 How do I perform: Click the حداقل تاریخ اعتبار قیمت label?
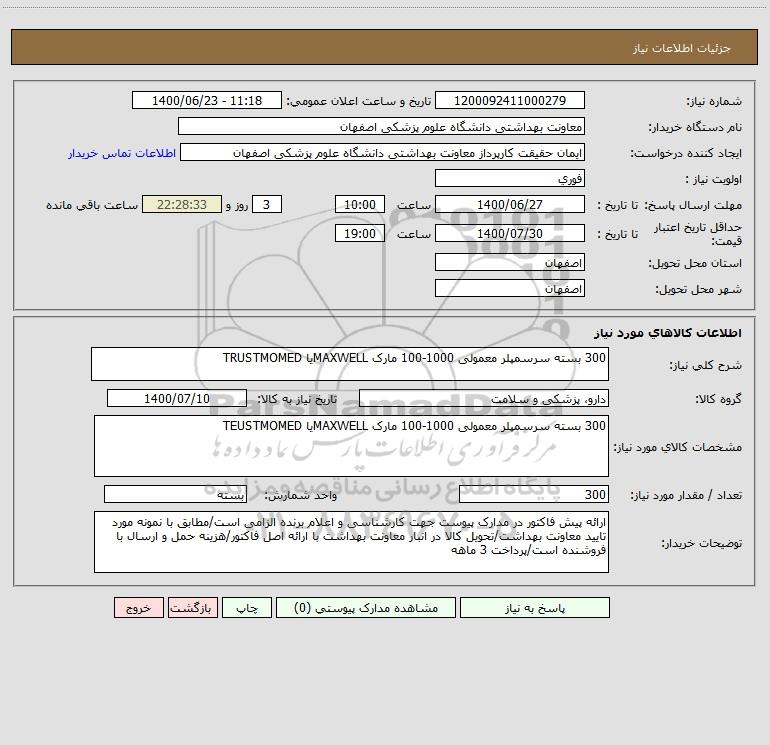tap(698, 234)
